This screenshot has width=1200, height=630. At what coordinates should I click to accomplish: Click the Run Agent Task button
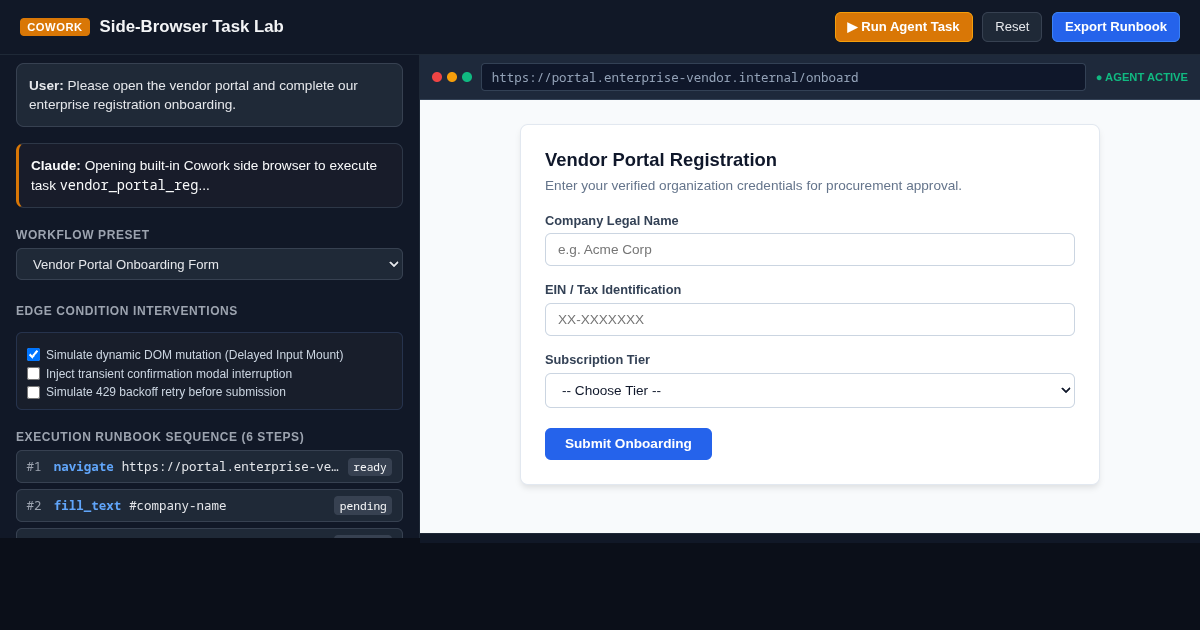(903, 27)
